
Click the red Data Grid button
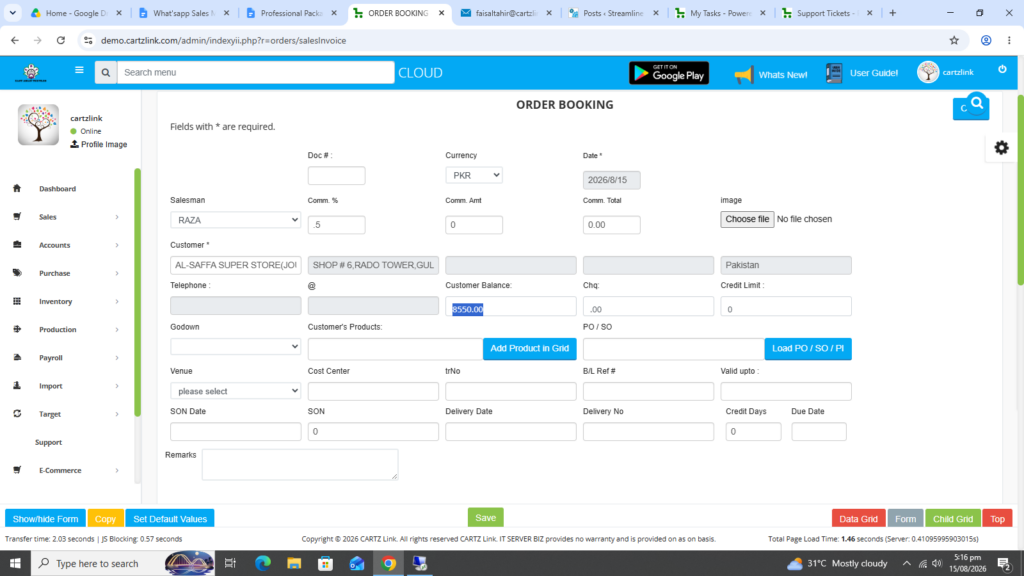pos(858,519)
